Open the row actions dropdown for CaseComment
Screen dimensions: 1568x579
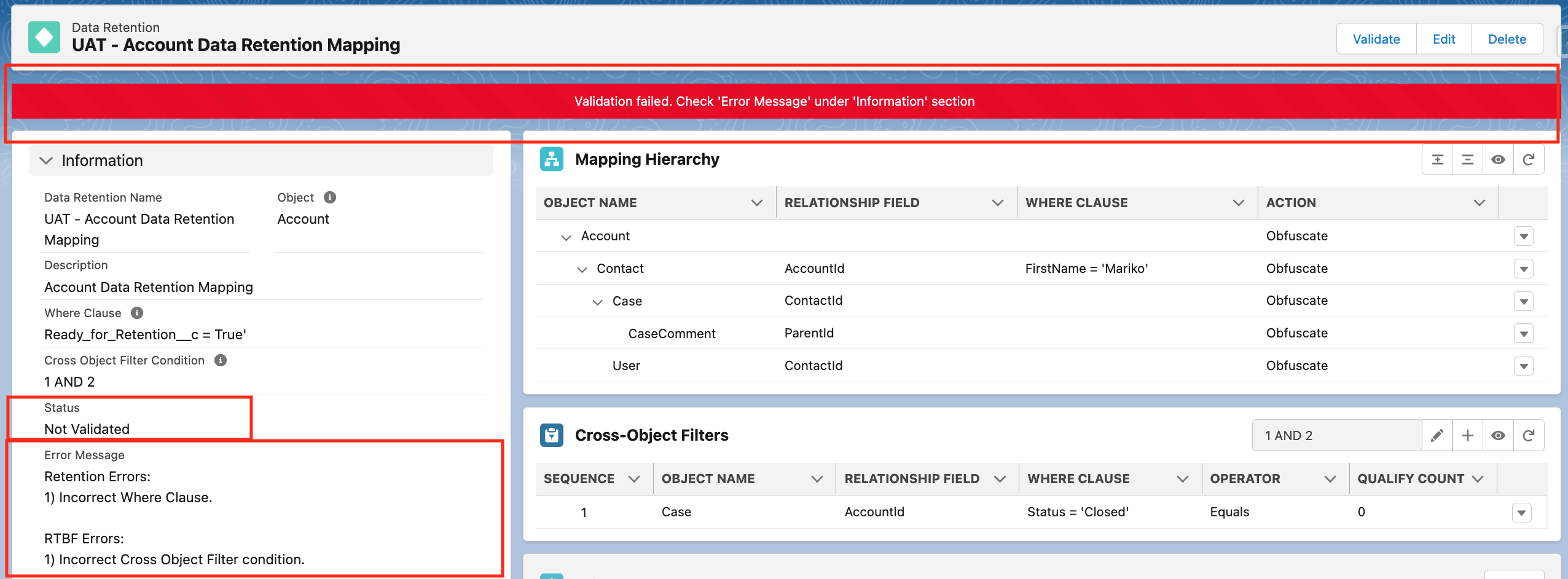tap(1523, 334)
